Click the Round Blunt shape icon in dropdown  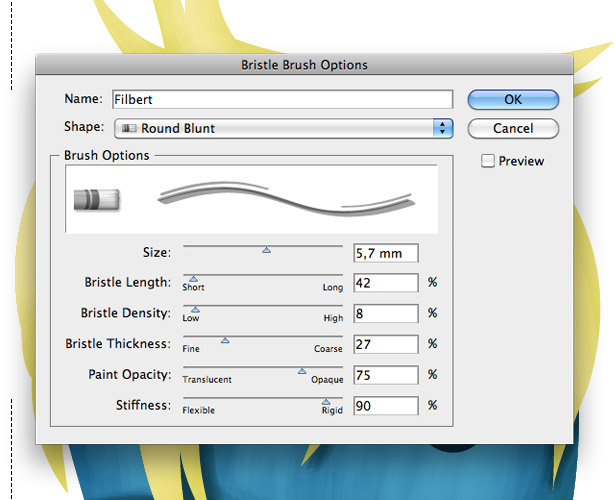[129, 128]
